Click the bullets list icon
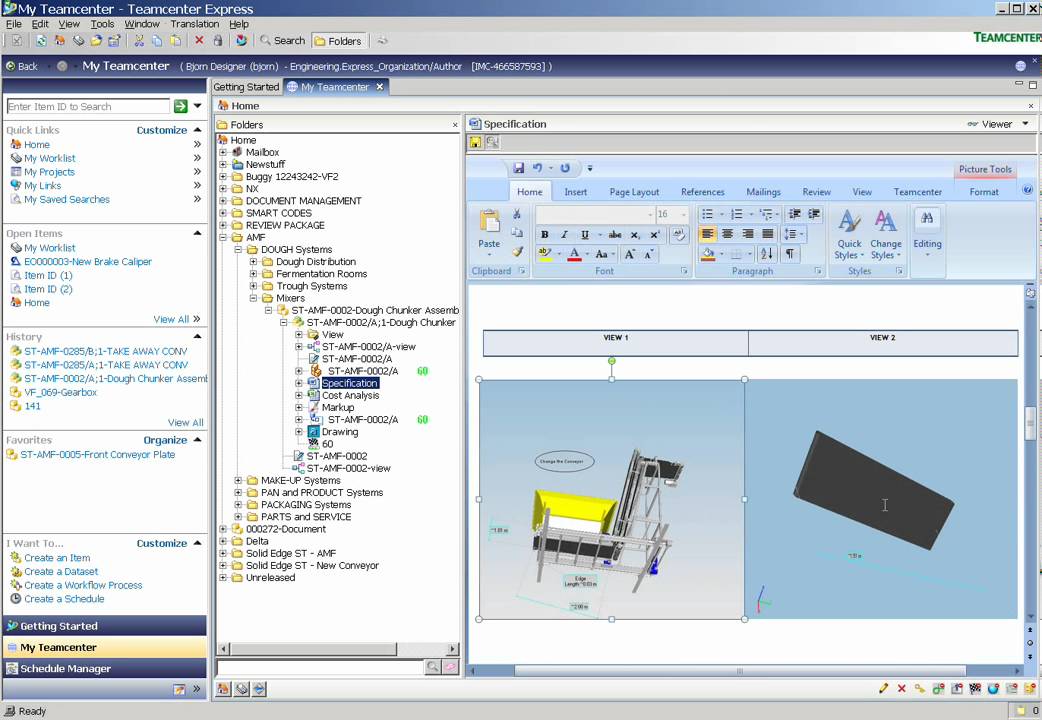This screenshot has width=1042, height=720. pyautogui.click(x=708, y=214)
